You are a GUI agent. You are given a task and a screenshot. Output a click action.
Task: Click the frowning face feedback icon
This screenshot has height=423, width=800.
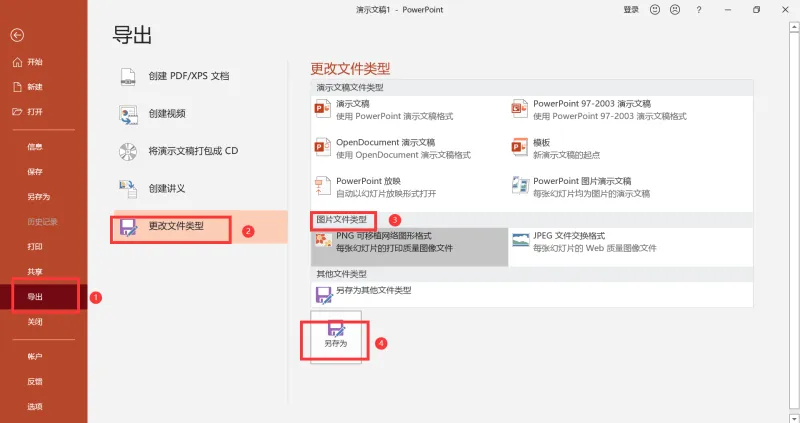tap(674, 10)
